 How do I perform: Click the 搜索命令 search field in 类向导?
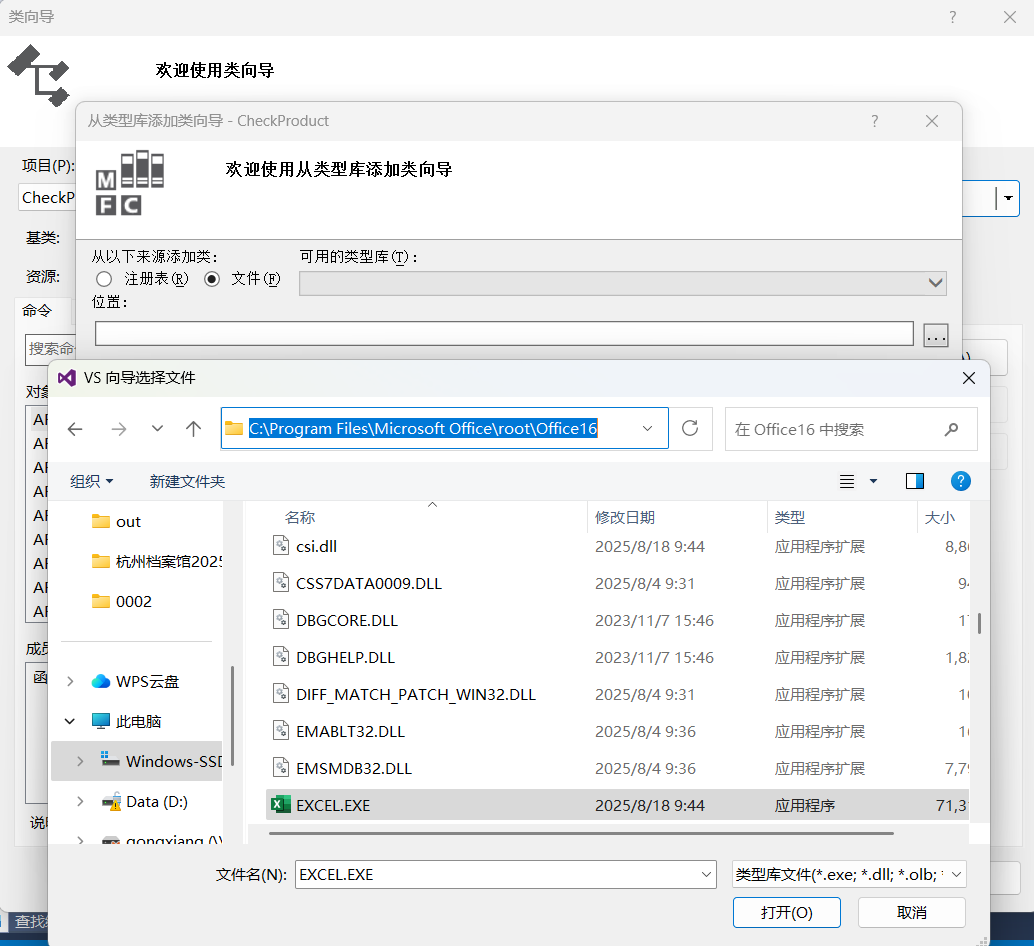point(51,349)
